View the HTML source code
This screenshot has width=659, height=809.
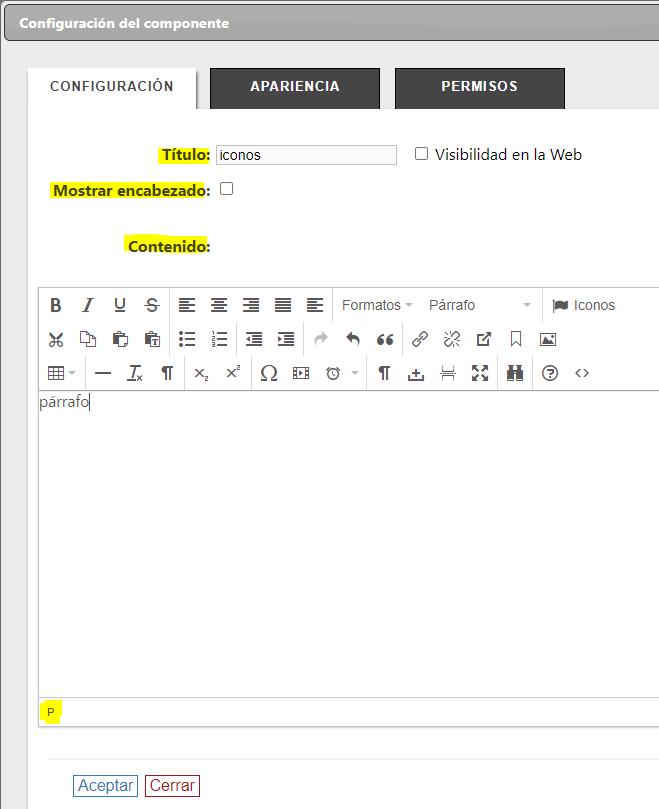click(x=582, y=373)
